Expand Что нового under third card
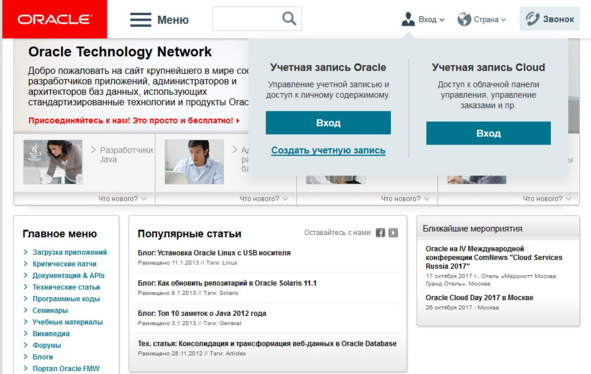The image size is (591, 374). coord(405,199)
